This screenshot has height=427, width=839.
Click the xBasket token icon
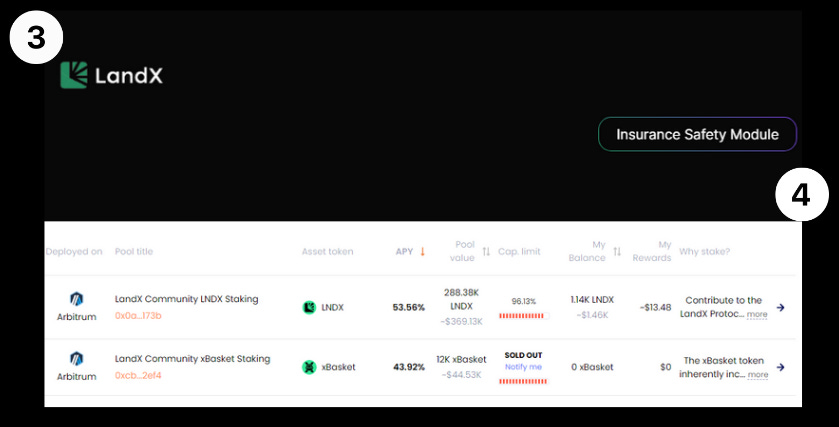[x=309, y=367]
